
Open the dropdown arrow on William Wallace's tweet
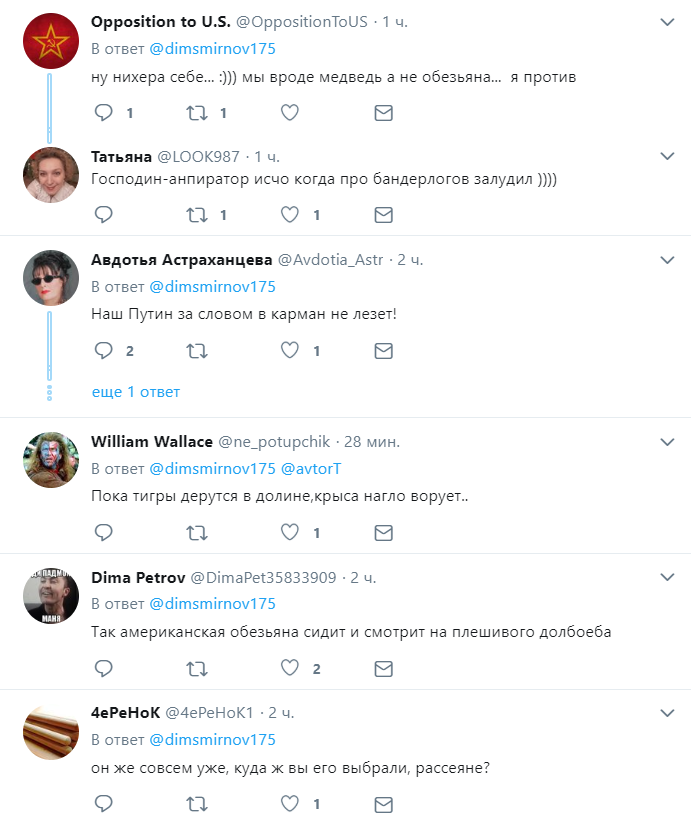tap(668, 441)
